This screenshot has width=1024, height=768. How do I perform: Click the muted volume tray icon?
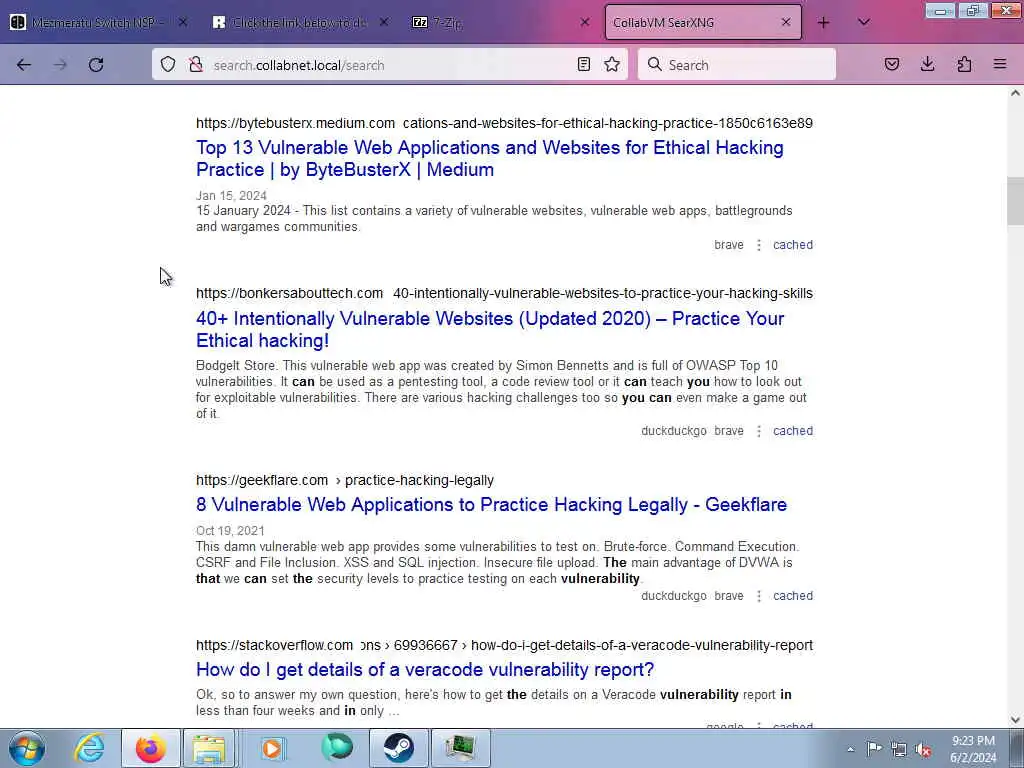[923, 750]
